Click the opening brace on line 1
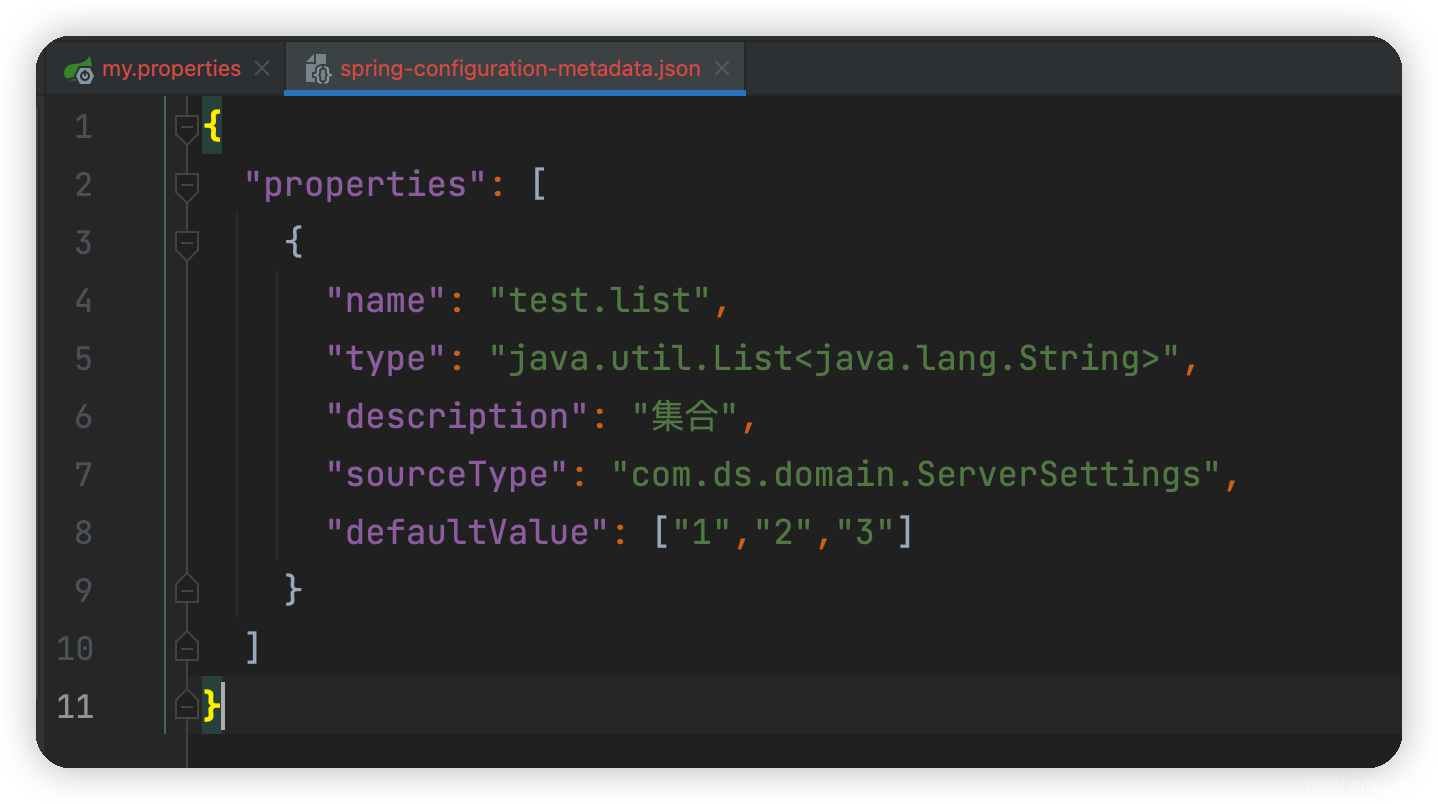Viewport: 1438px width, 804px height. [212, 127]
